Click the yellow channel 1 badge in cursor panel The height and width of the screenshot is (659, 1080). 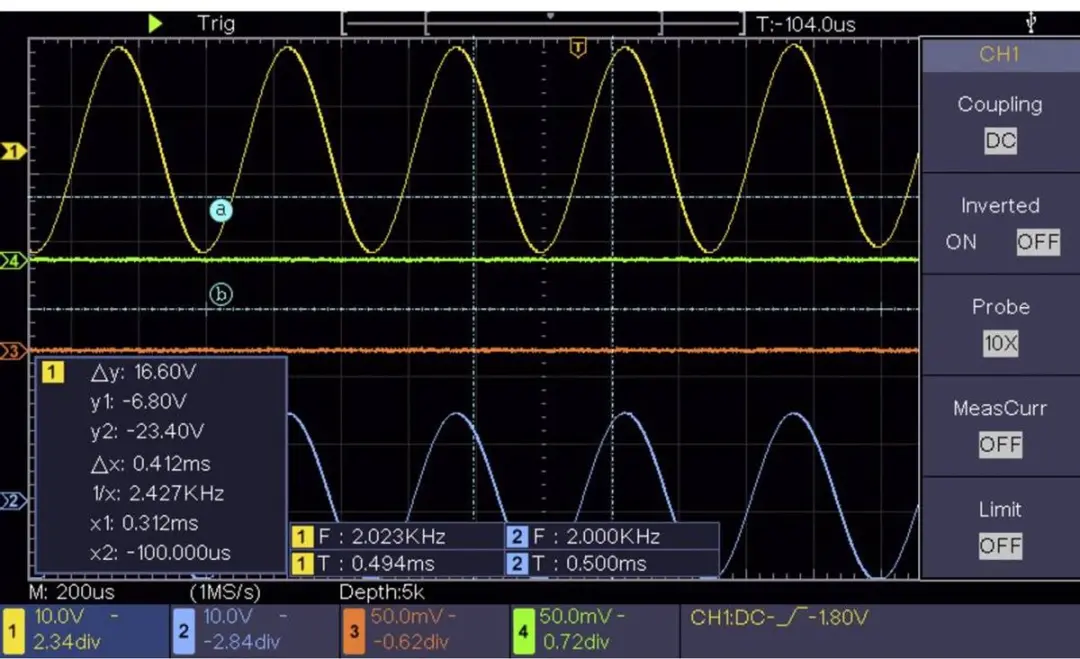(53, 373)
